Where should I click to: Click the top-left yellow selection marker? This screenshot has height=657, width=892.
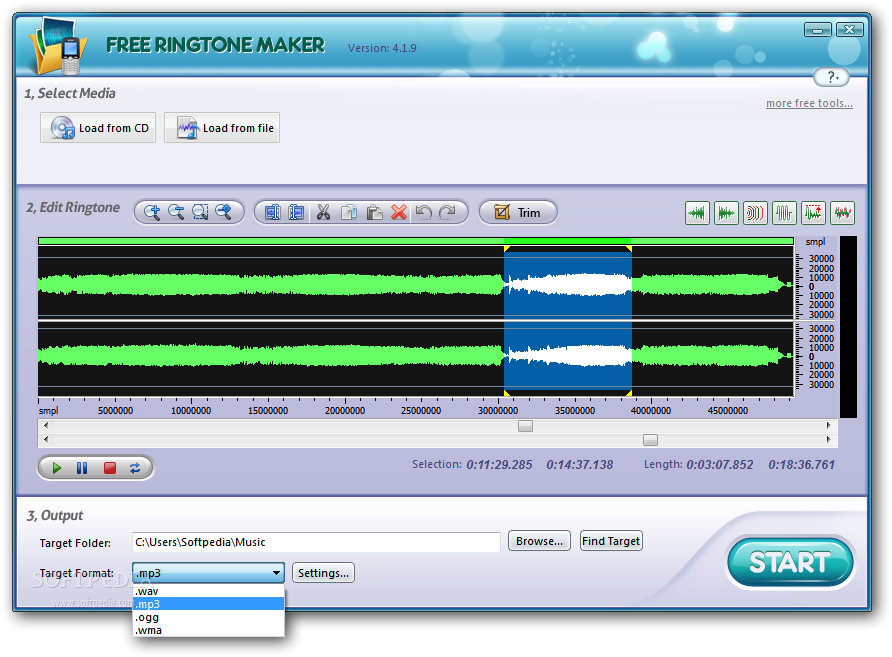pyautogui.click(x=506, y=249)
